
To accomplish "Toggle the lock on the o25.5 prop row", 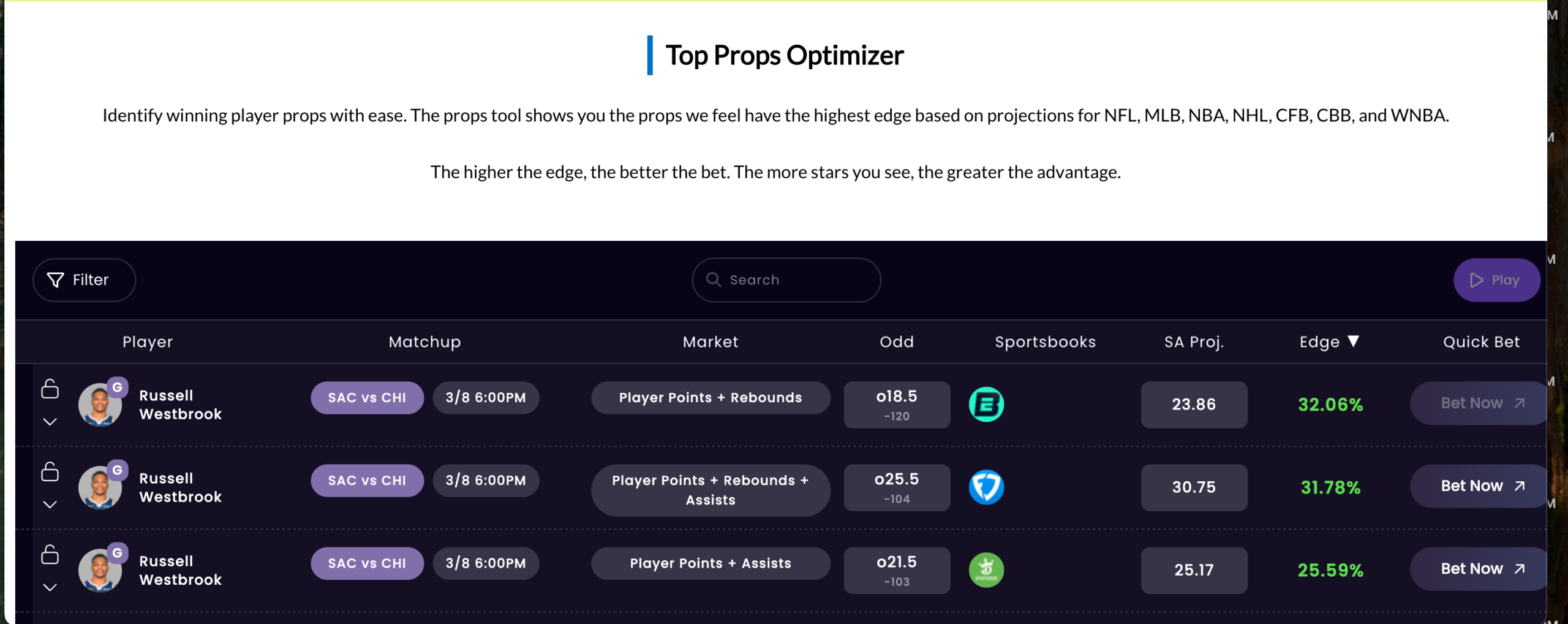I will click(50, 471).
